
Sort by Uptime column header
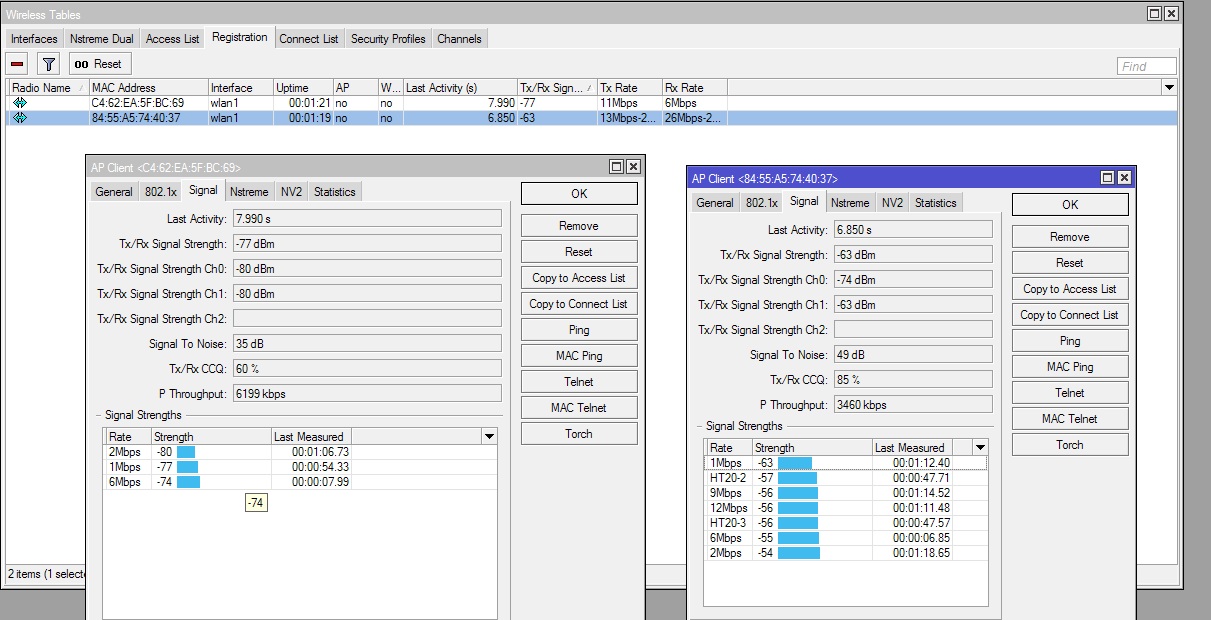[303, 88]
